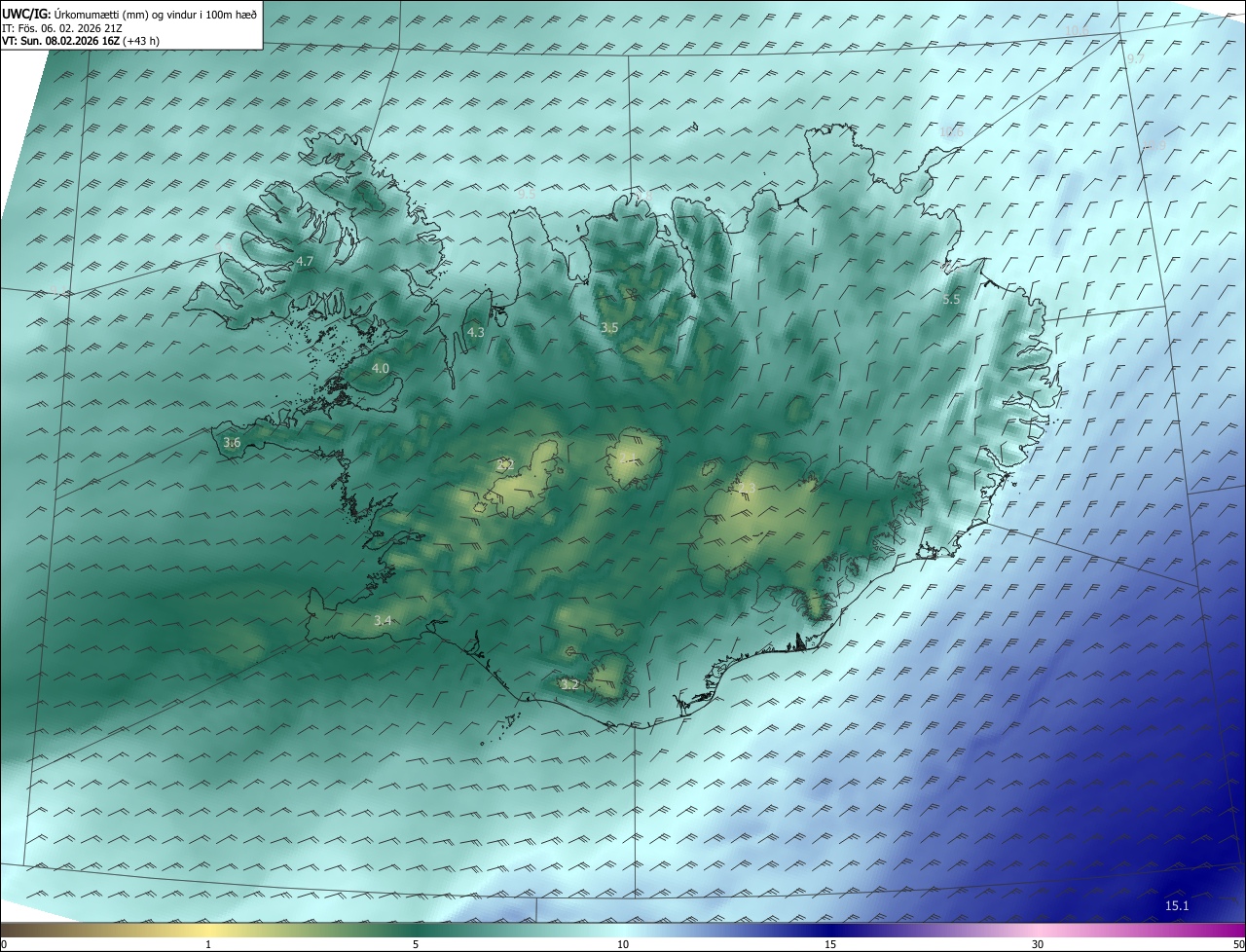The width and height of the screenshot is (1246, 952).
Task: Select the 5 tick on the color scale
Action: click(416, 944)
